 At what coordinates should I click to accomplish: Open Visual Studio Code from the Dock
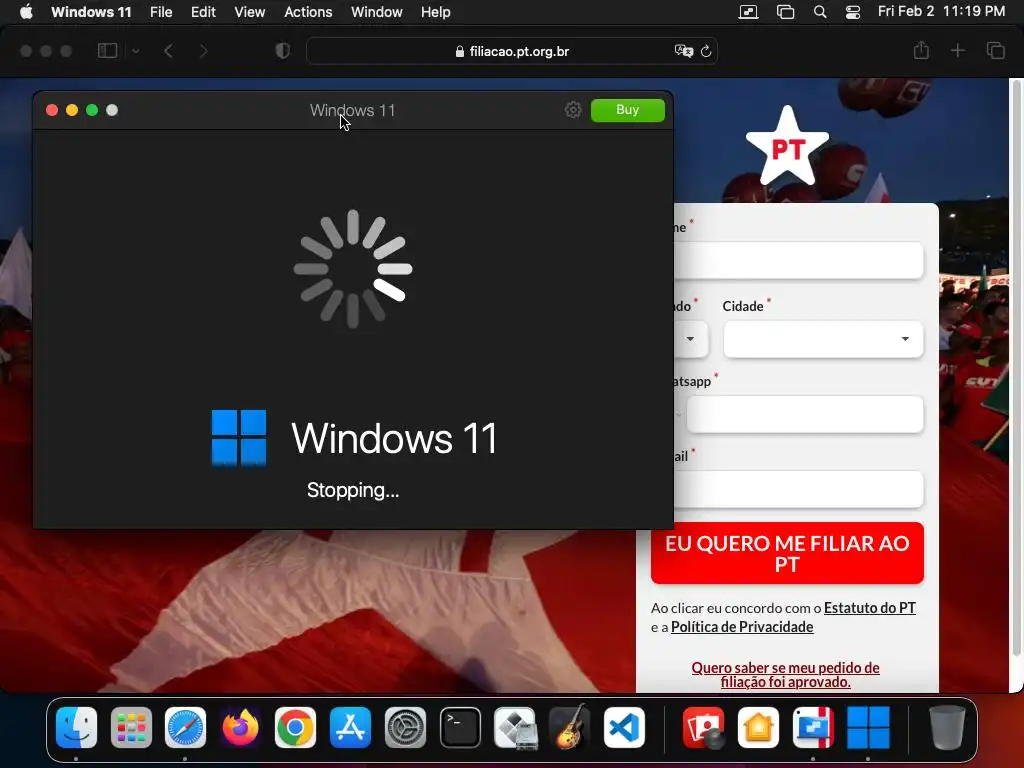point(624,727)
